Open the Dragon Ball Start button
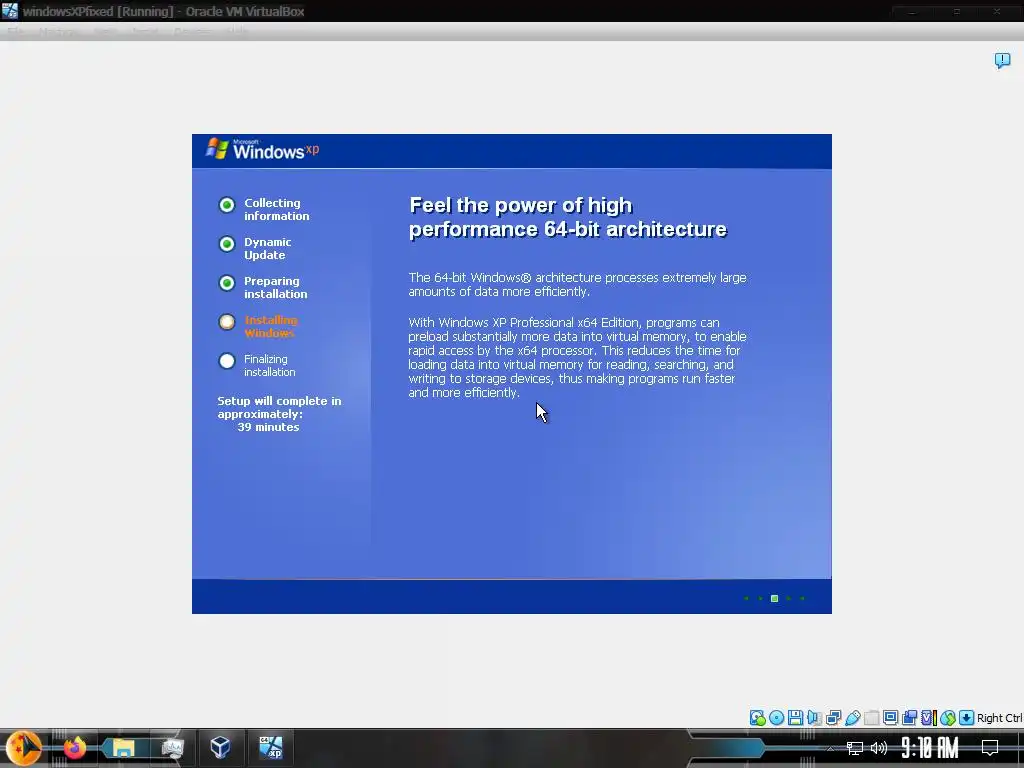 24,747
